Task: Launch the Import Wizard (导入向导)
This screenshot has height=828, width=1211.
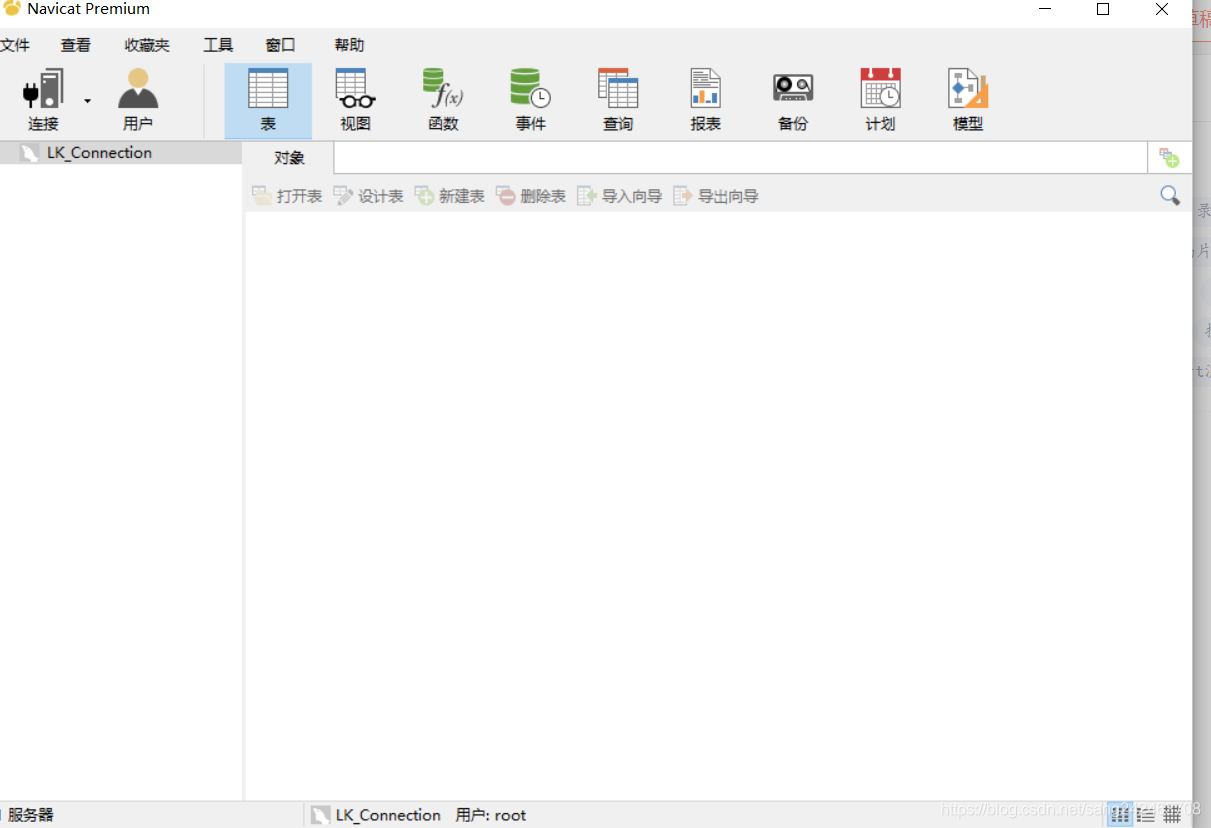Action: pyautogui.click(x=620, y=196)
